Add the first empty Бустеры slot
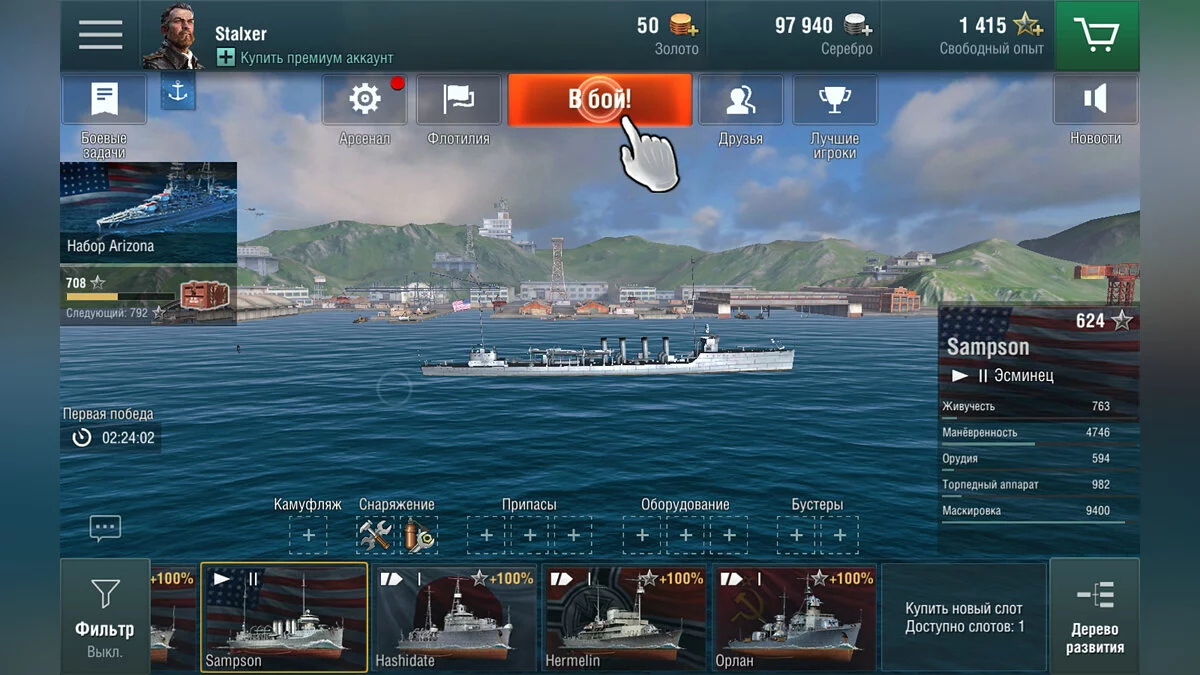The width and height of the screenshot is (1200, 675). click(x=796, y=535)
